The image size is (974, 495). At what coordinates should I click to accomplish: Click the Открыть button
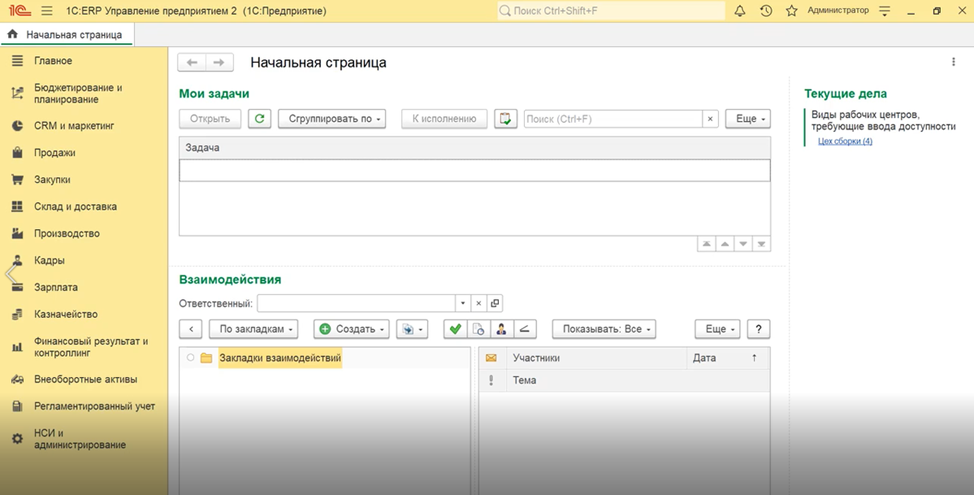(210, 119)
